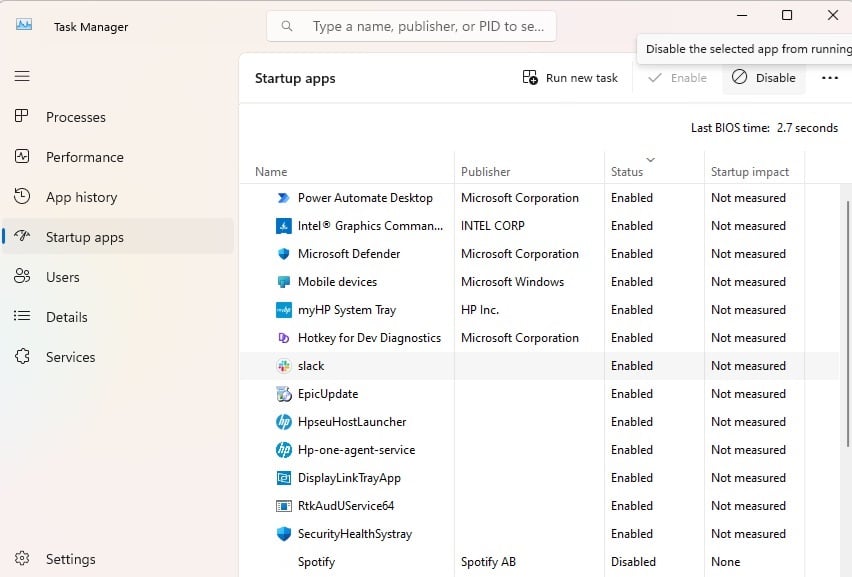Disable the selected startup app
Viewport: 852px width, 577px height.
click(763, 78)
